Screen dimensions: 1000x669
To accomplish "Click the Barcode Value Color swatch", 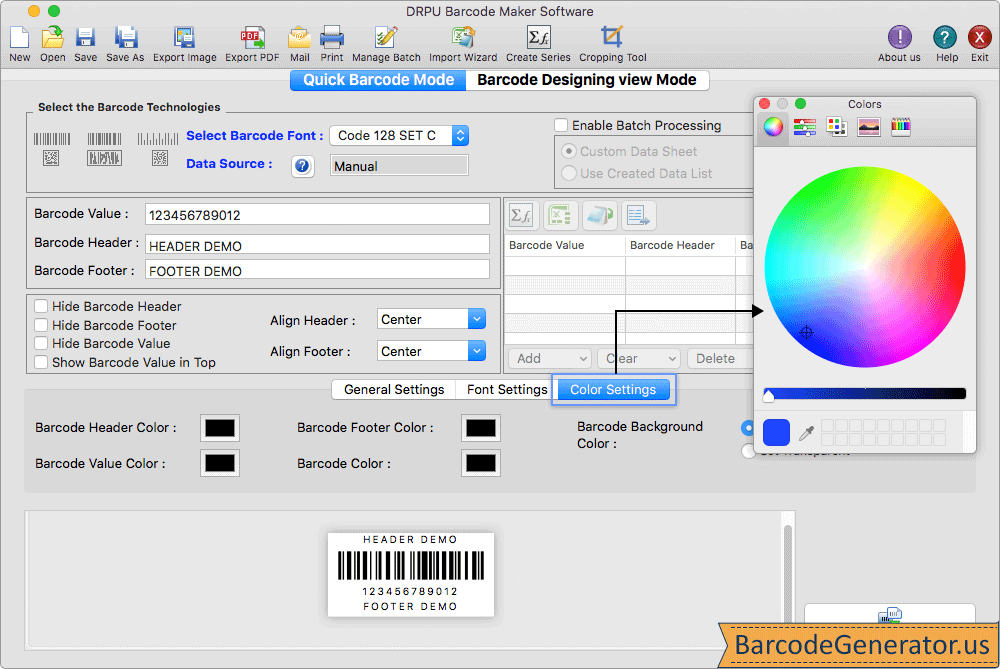I will point(220,464).
